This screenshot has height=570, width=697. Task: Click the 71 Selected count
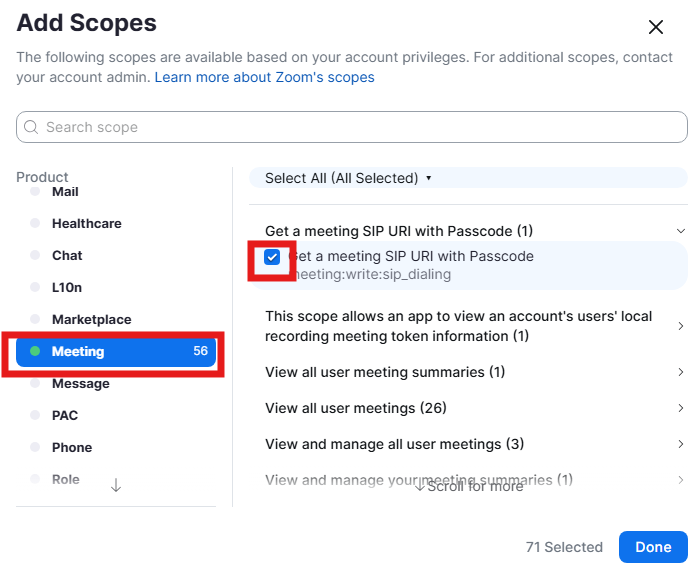pyautogui.click(x=564, y=547)
